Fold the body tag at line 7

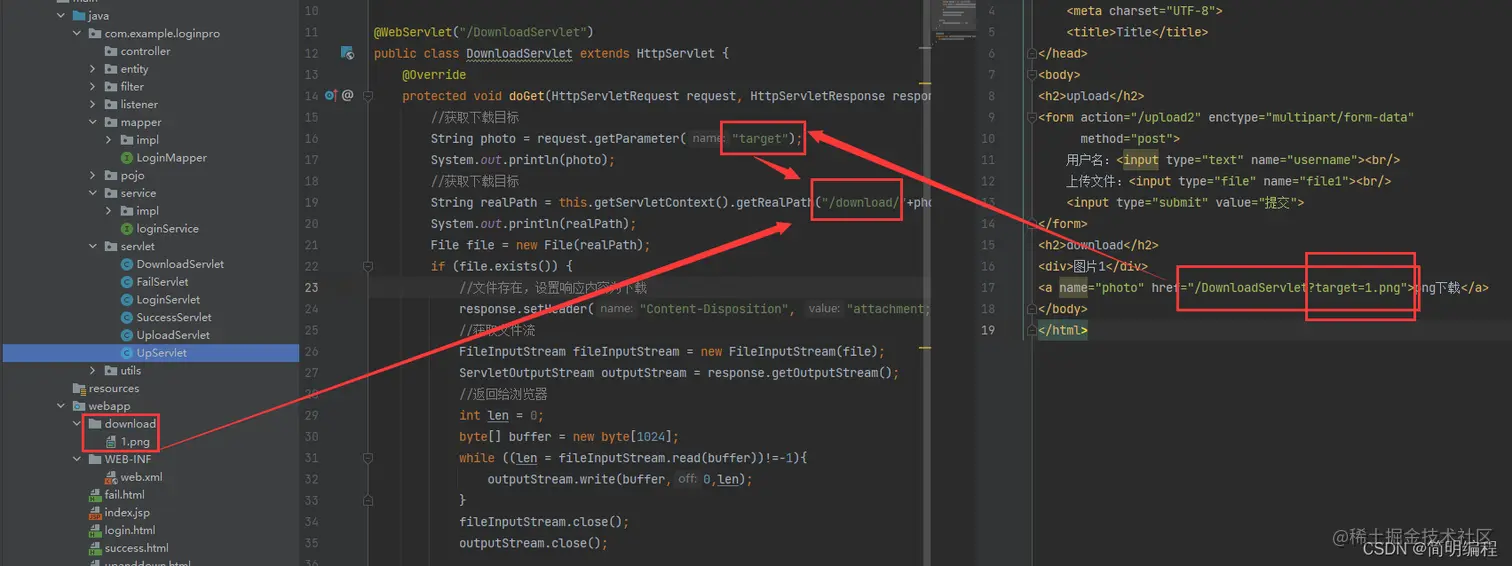(x=1031, y=75)
